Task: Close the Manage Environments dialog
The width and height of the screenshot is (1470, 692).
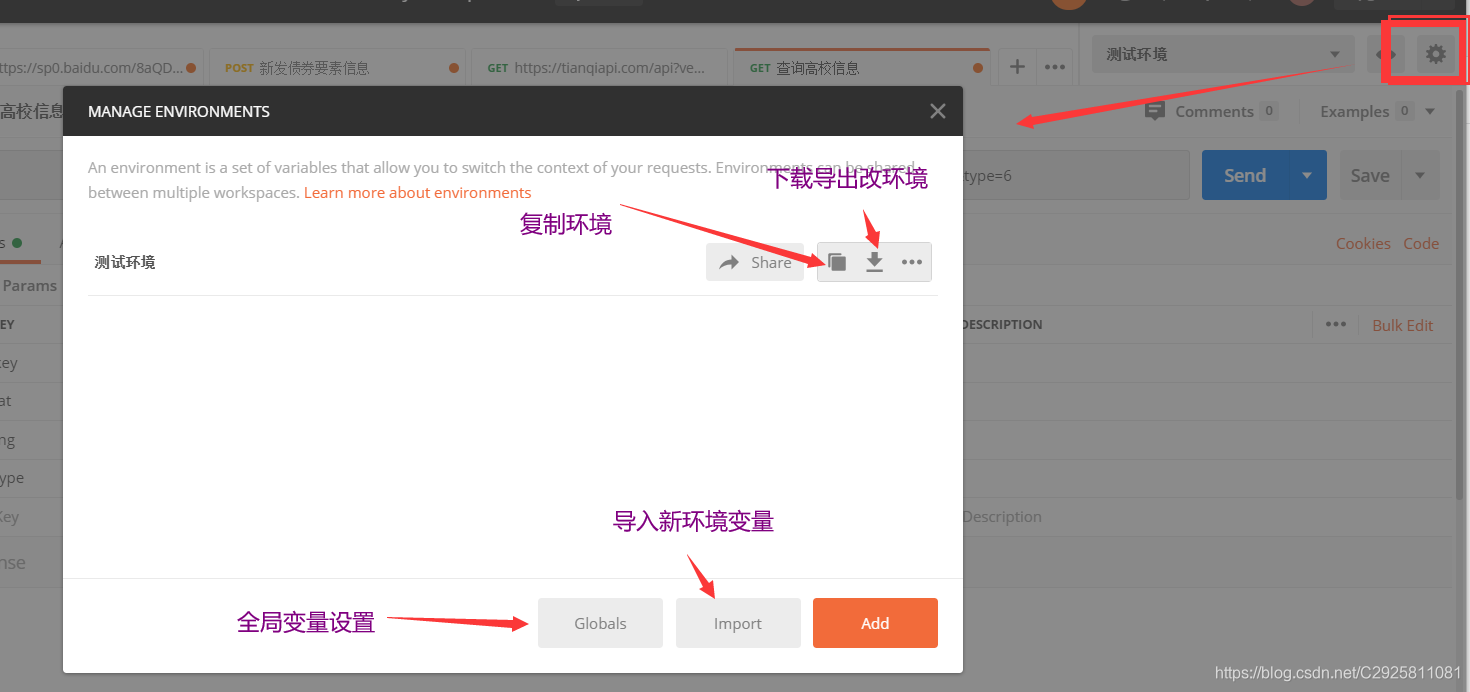Action: (937, 111)
